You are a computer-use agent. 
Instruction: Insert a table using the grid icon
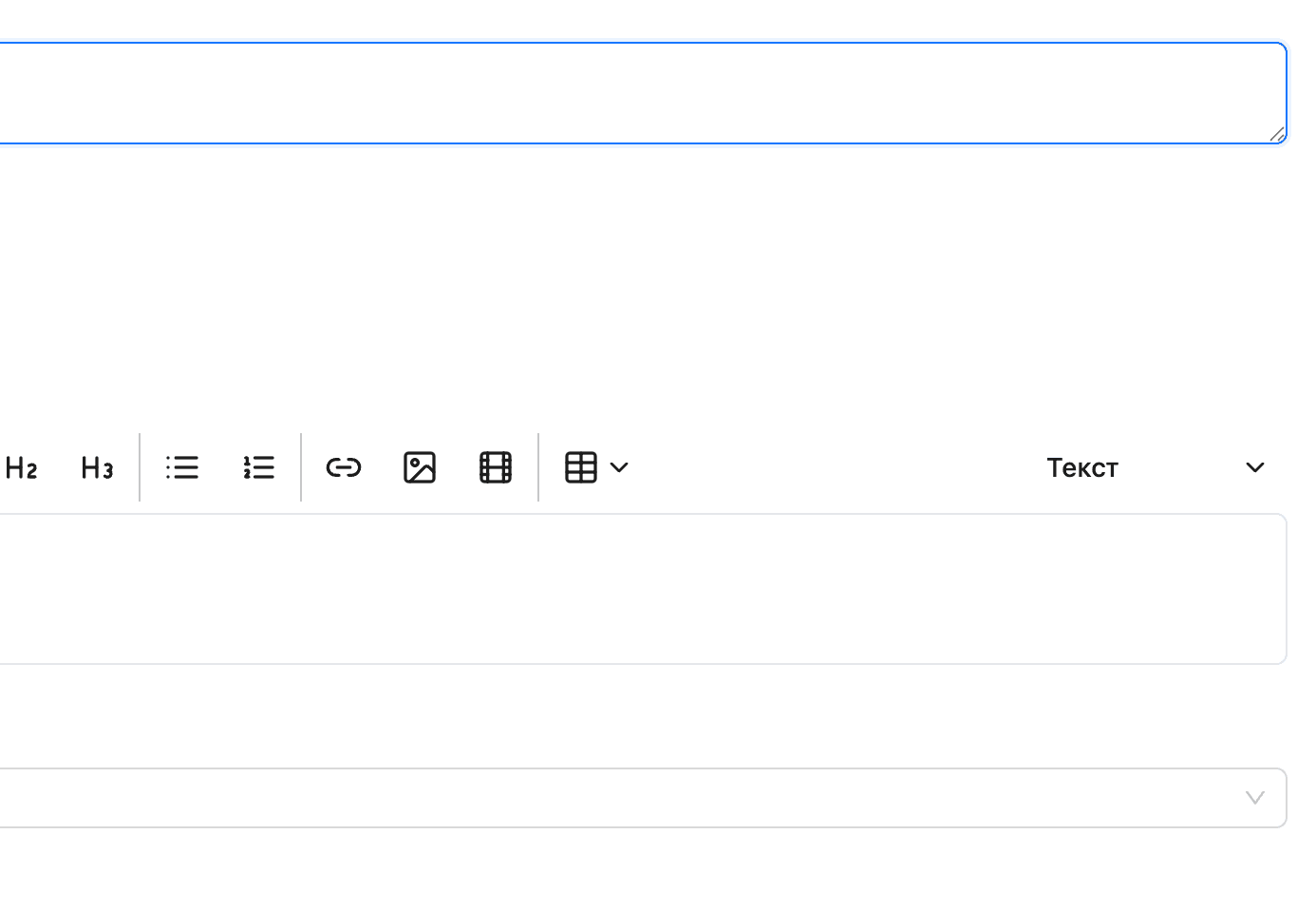581,467
